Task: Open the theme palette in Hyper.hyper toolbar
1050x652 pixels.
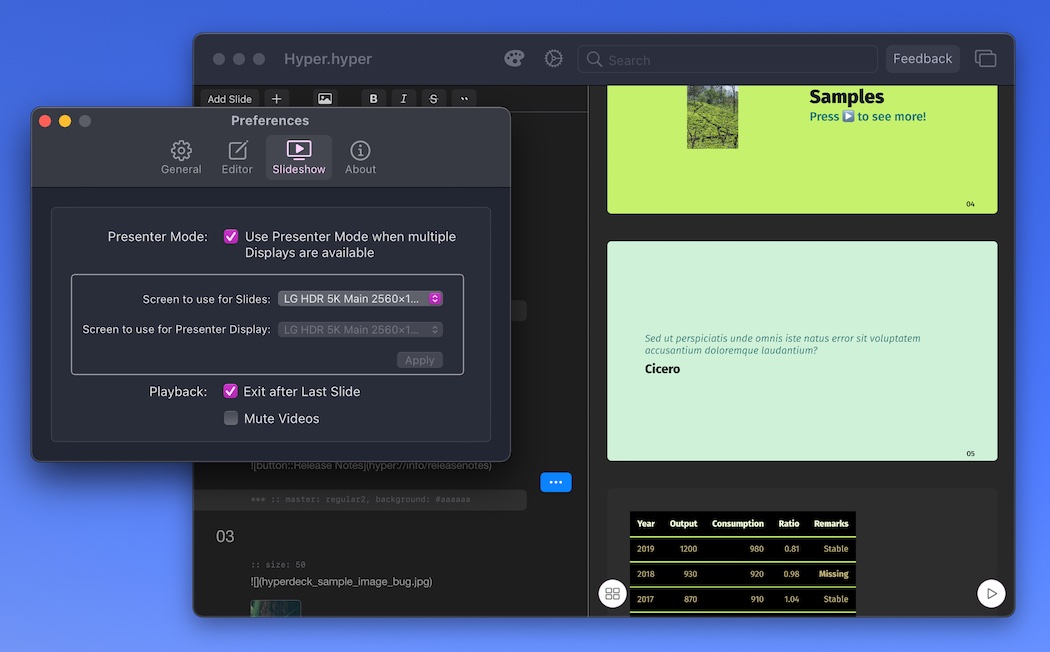Action: point(514,59)
